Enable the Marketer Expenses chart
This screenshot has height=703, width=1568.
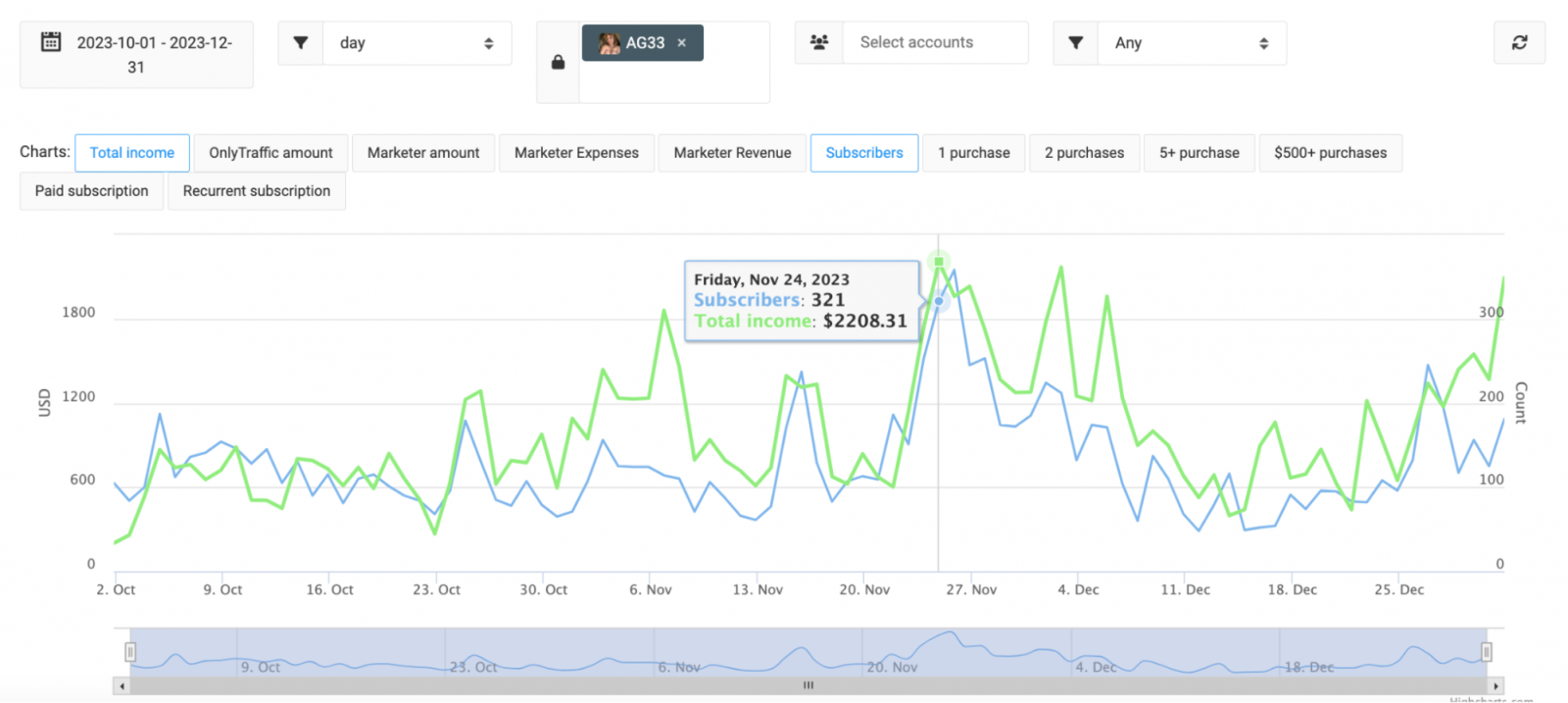tap(576, 153)
